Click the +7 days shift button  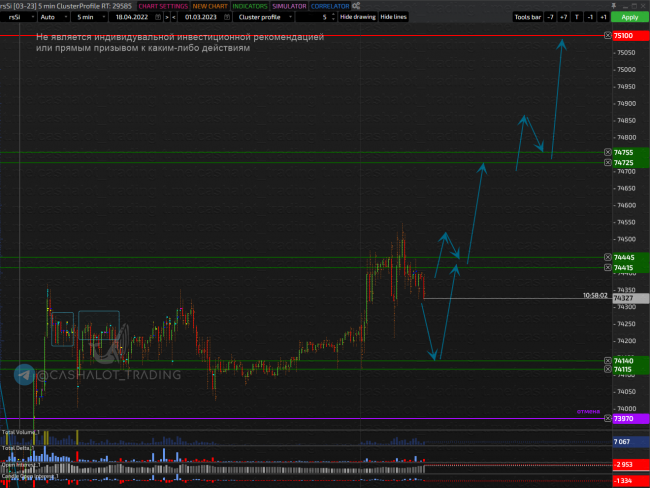point(563,17)
